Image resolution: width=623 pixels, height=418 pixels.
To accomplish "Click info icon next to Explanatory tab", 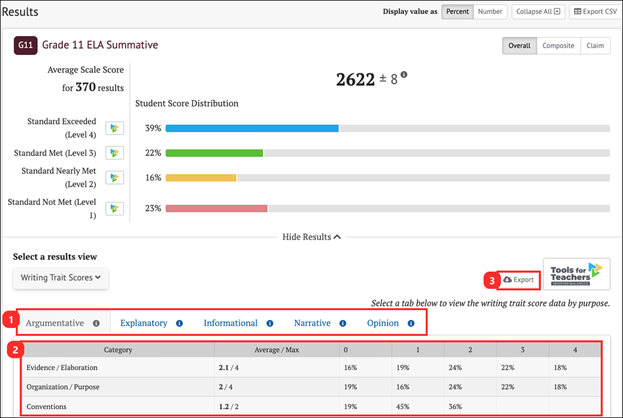I will (179, 324).
